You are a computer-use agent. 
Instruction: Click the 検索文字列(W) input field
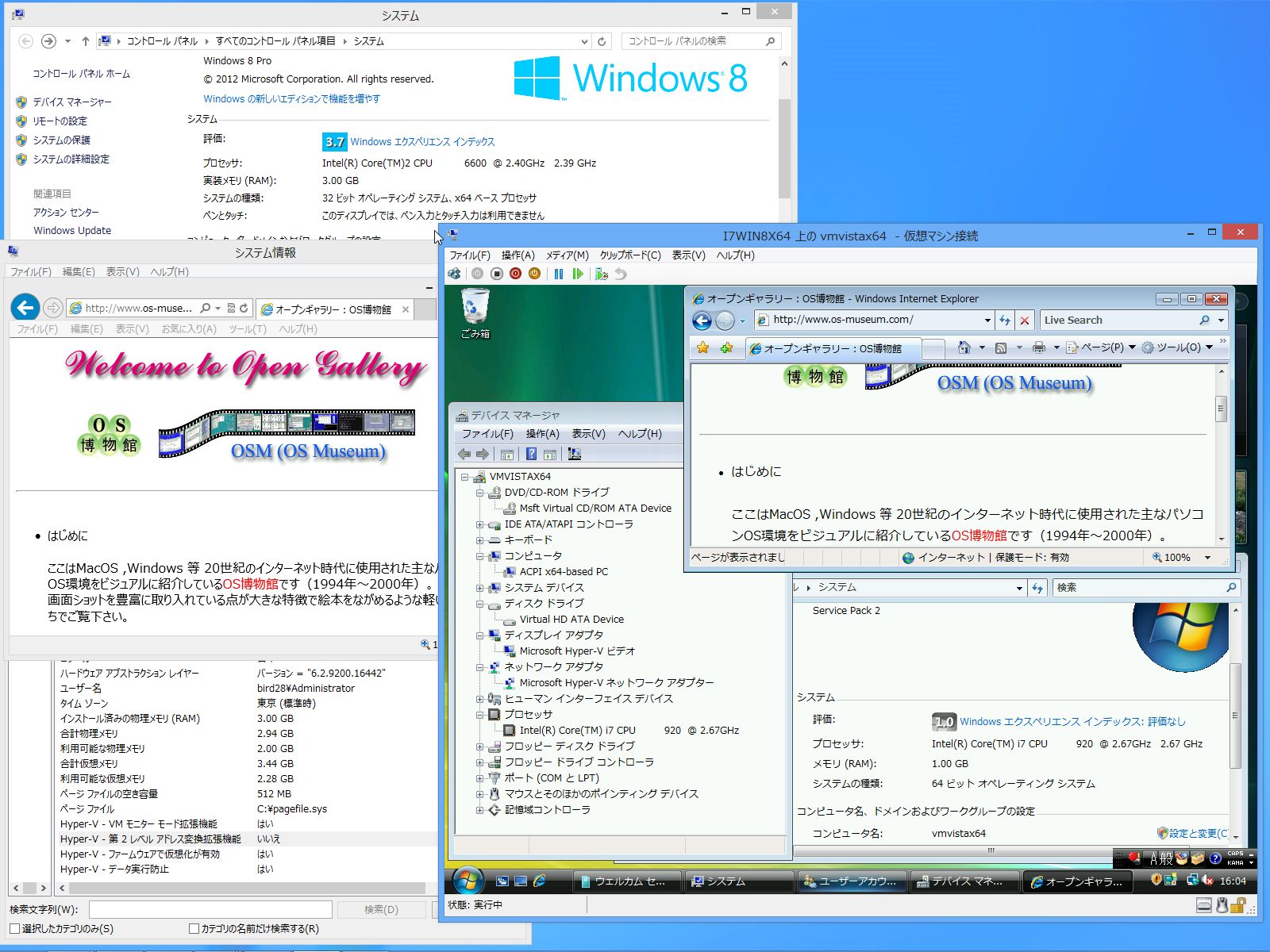210,910
